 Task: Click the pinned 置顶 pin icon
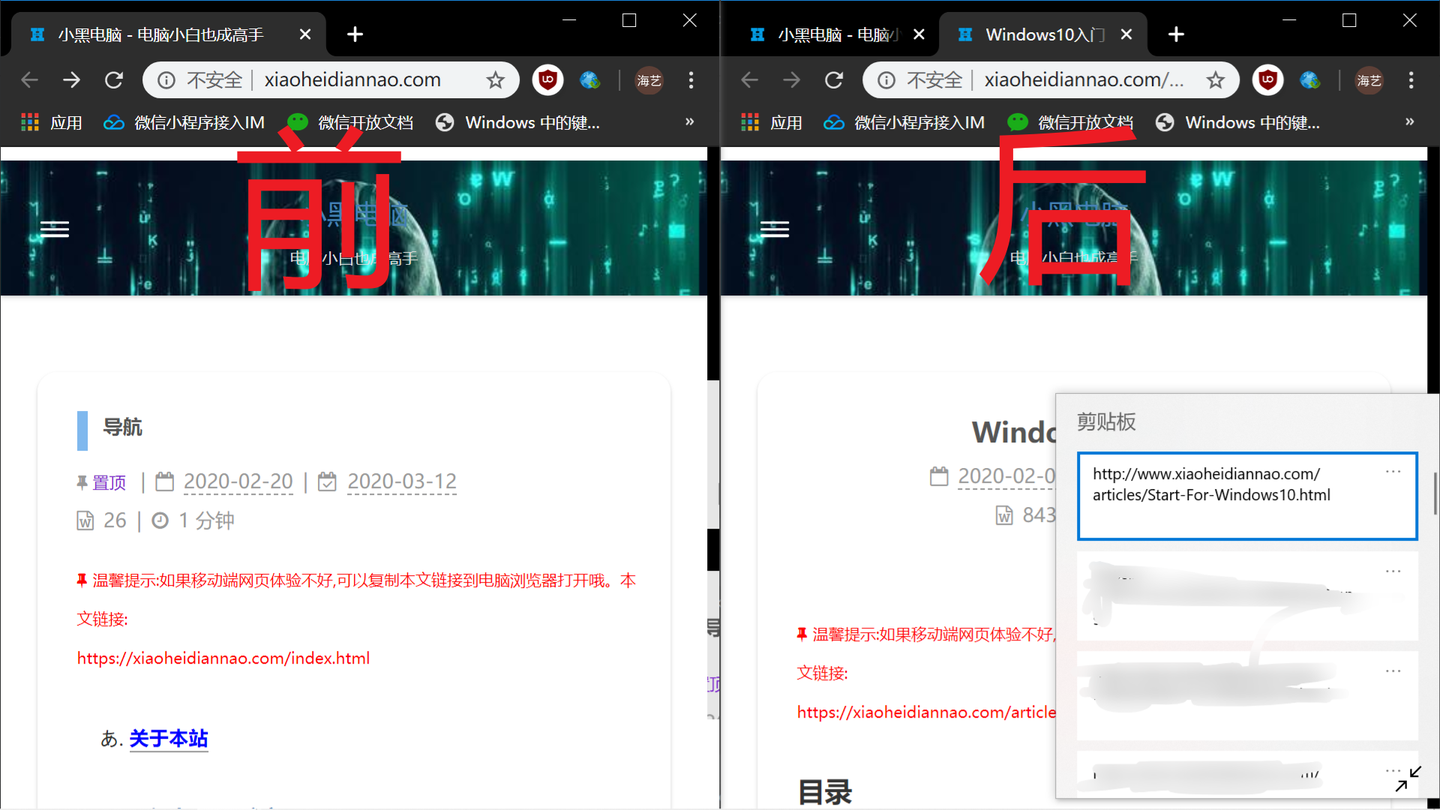tap(84, 482)
